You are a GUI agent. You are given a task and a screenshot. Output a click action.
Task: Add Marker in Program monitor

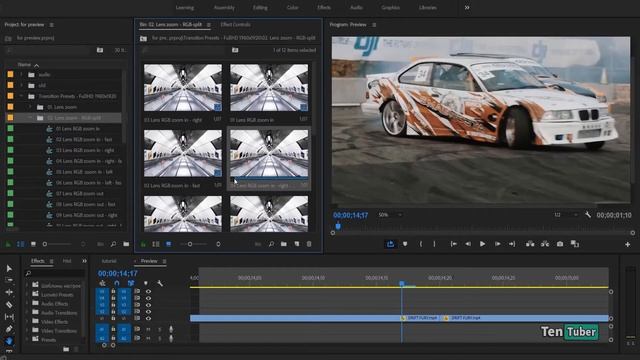[405, 244]
